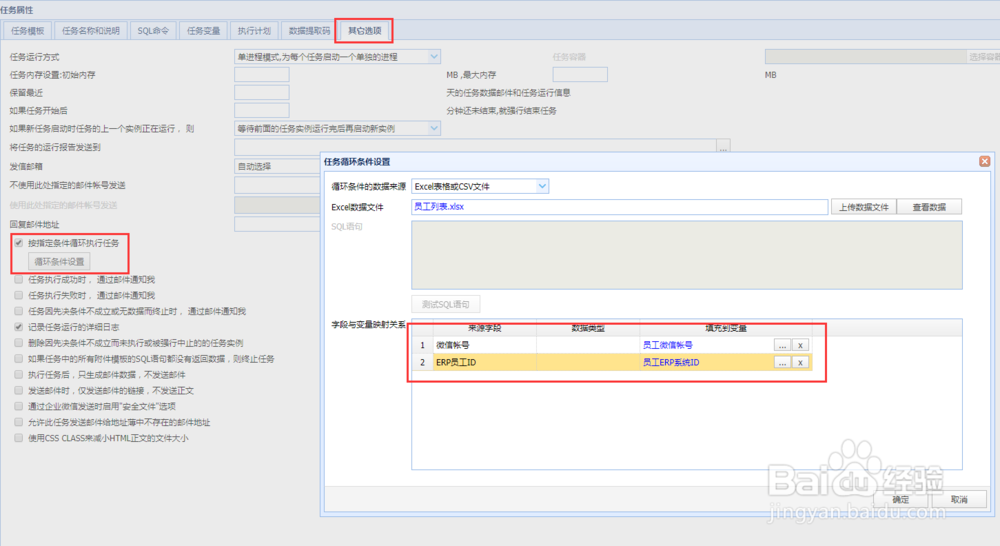Select the 微信帐号 source field cell
Viewport: 1000px width, 546px height.
[485, 345]
